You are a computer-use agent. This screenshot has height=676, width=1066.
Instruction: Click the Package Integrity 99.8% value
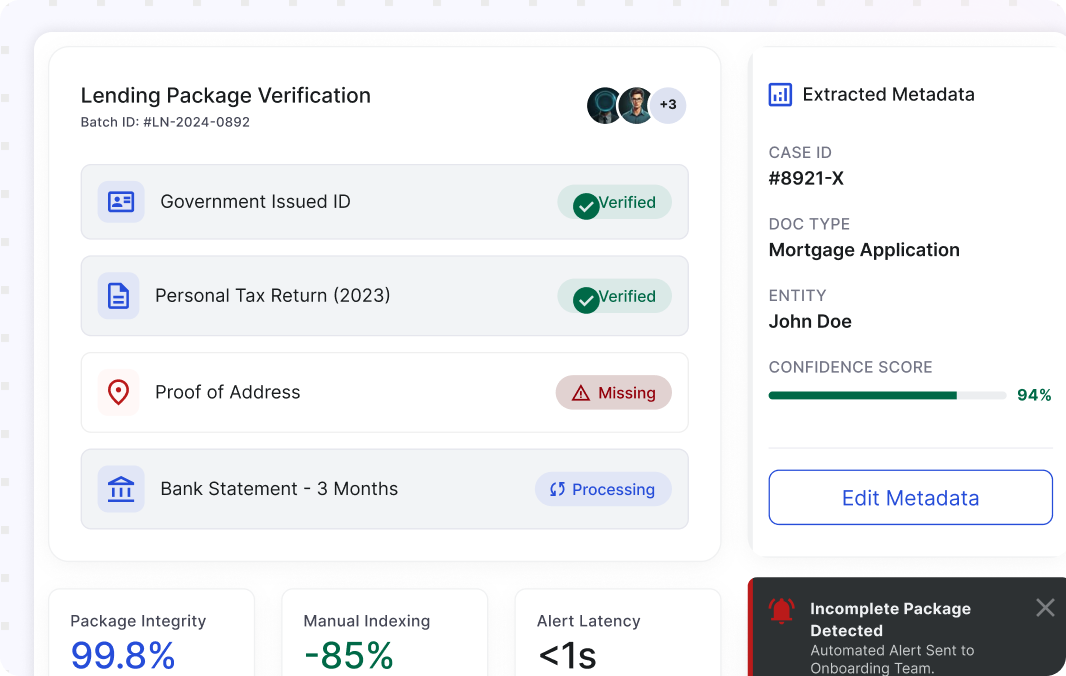tap(123, 656)
